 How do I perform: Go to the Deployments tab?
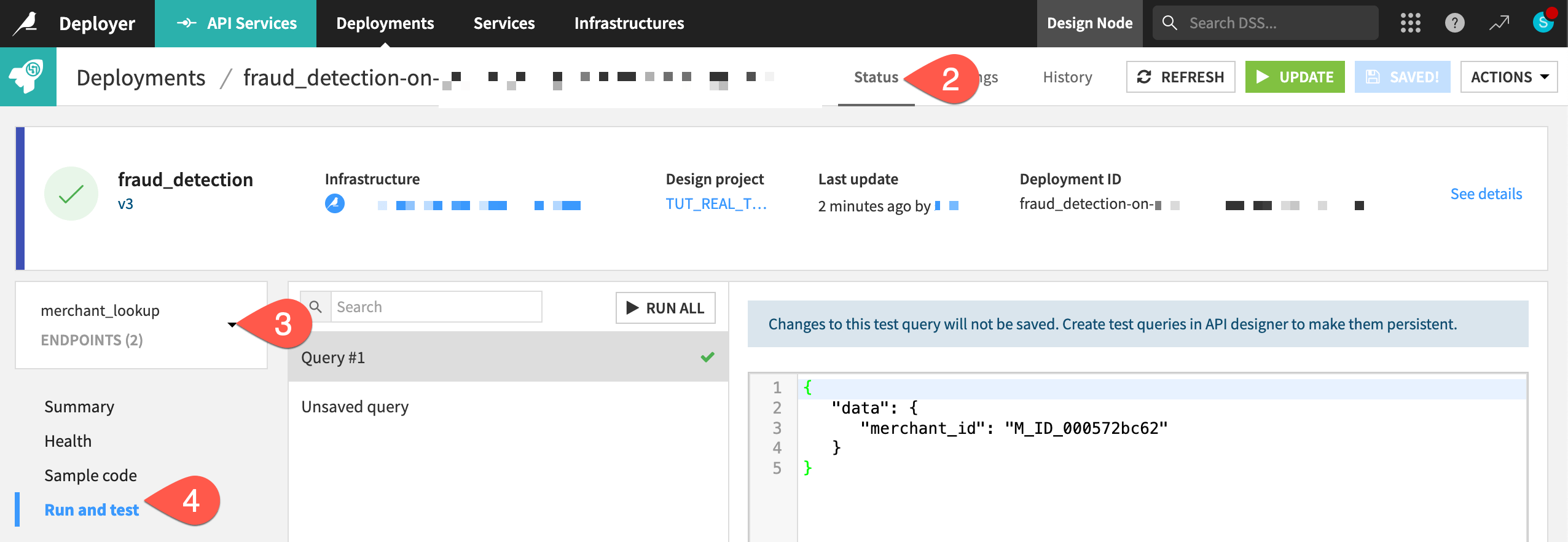[385, 23]
